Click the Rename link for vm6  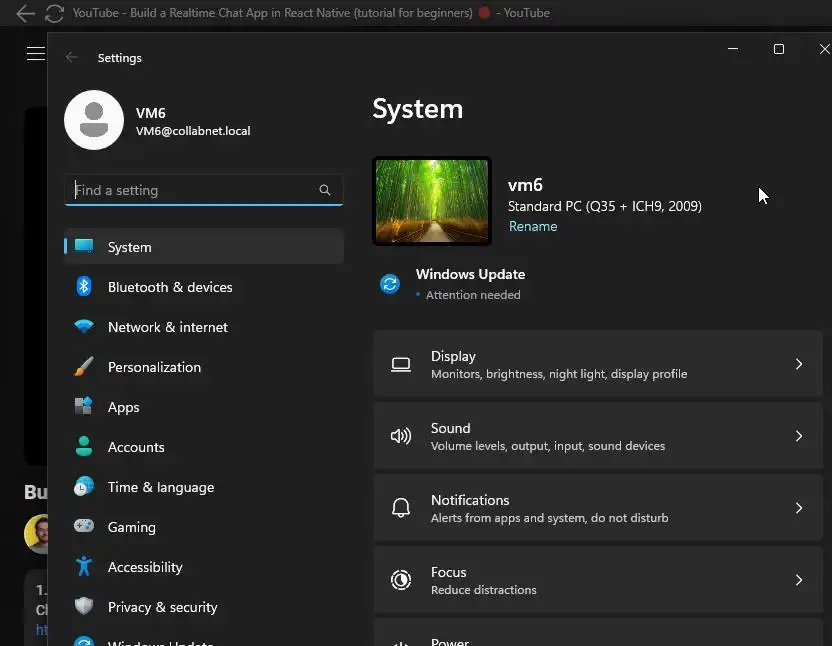pos(533,226)
